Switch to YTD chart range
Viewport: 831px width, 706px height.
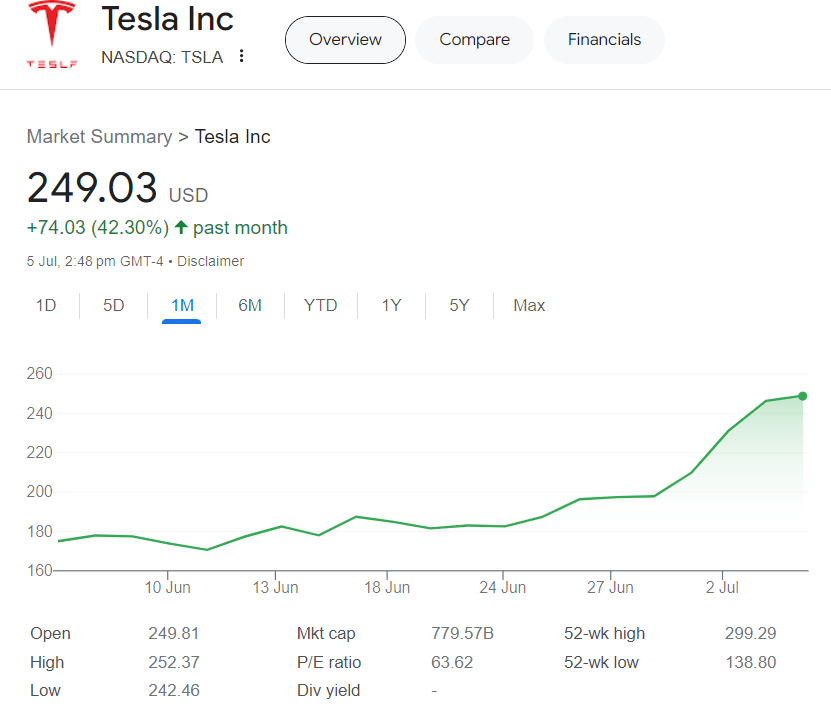321,306
